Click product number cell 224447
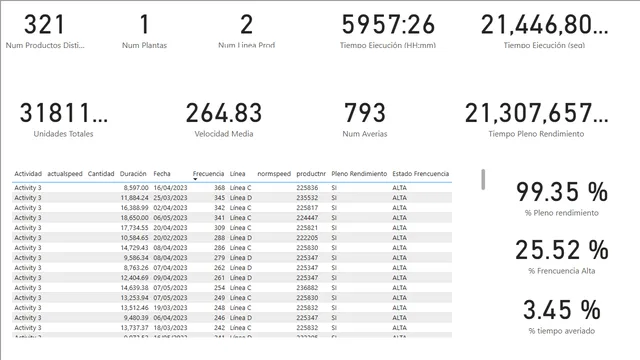The height and width of the screenshot is (360, 640). click(x=307, y=218)
